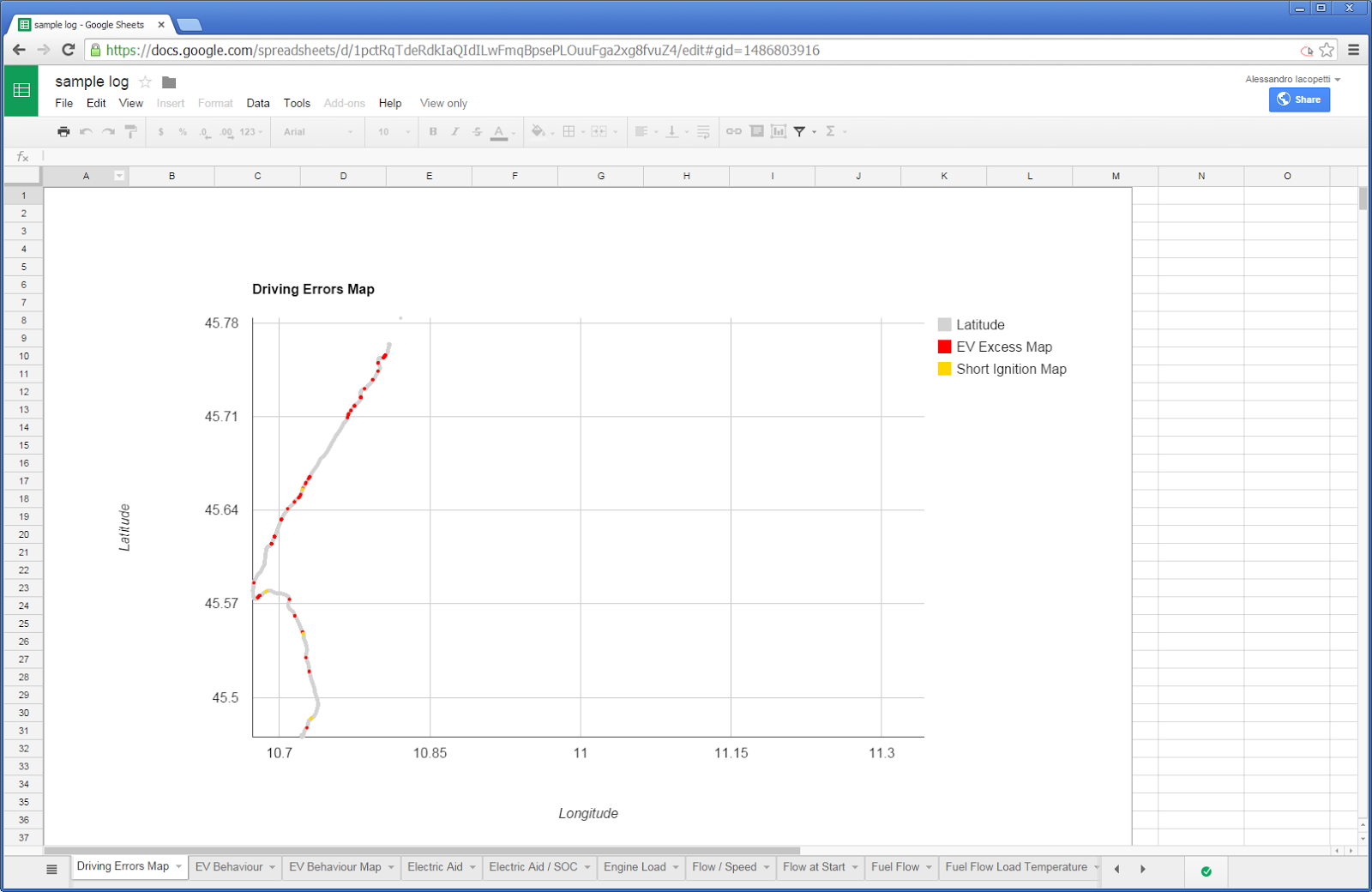The width and height of the screenshot is (1372, 892).
Task: Toggle strikethrough formatting
Action: coord(476,131)
